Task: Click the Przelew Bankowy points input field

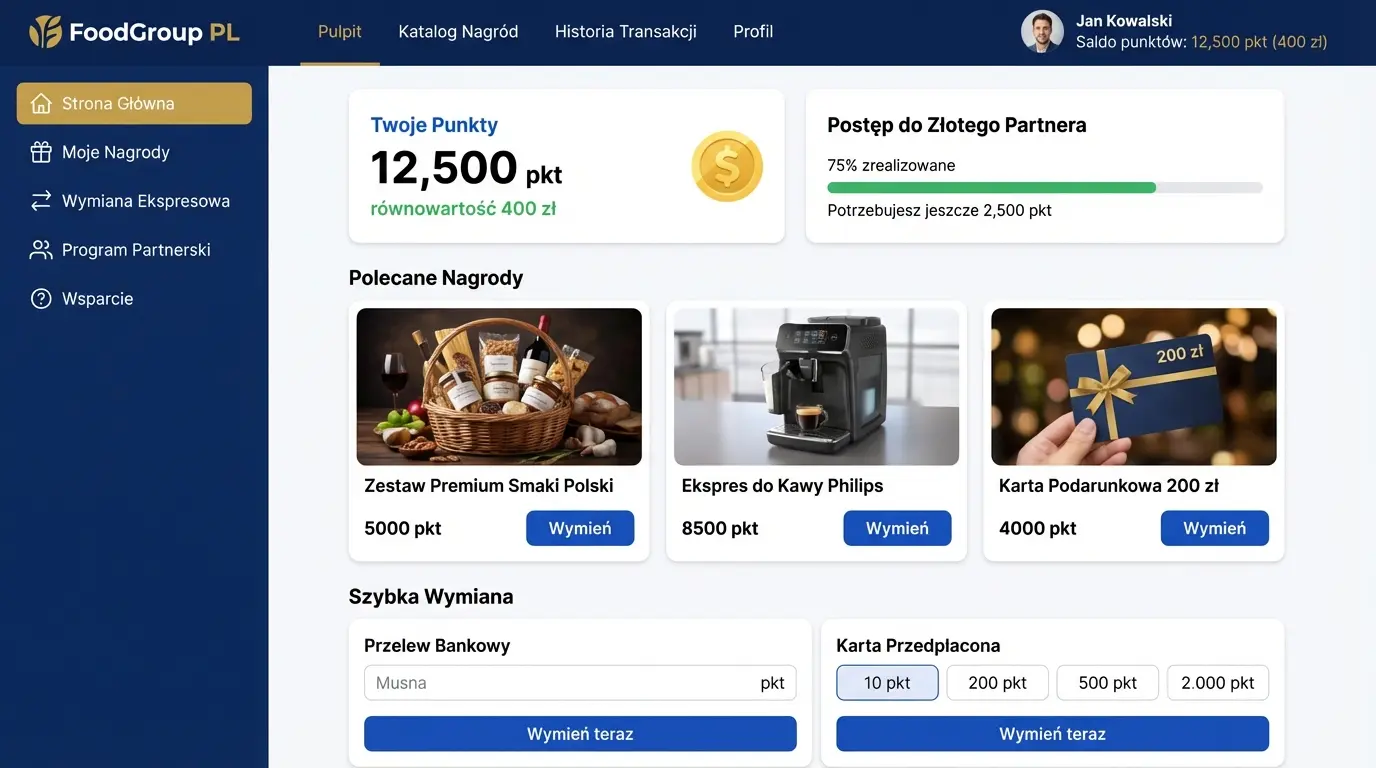Action: pos(580,683)
